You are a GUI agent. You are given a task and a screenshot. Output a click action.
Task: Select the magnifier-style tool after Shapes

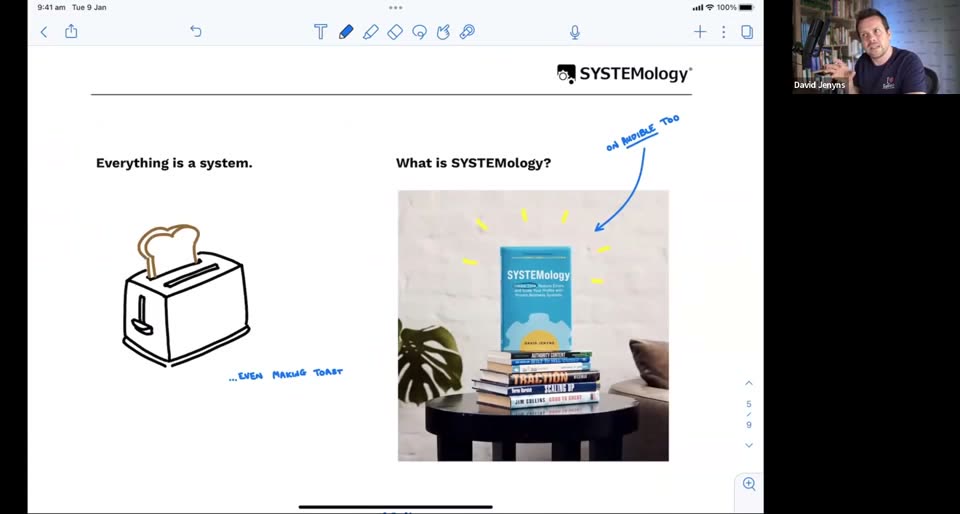point(467,32)
